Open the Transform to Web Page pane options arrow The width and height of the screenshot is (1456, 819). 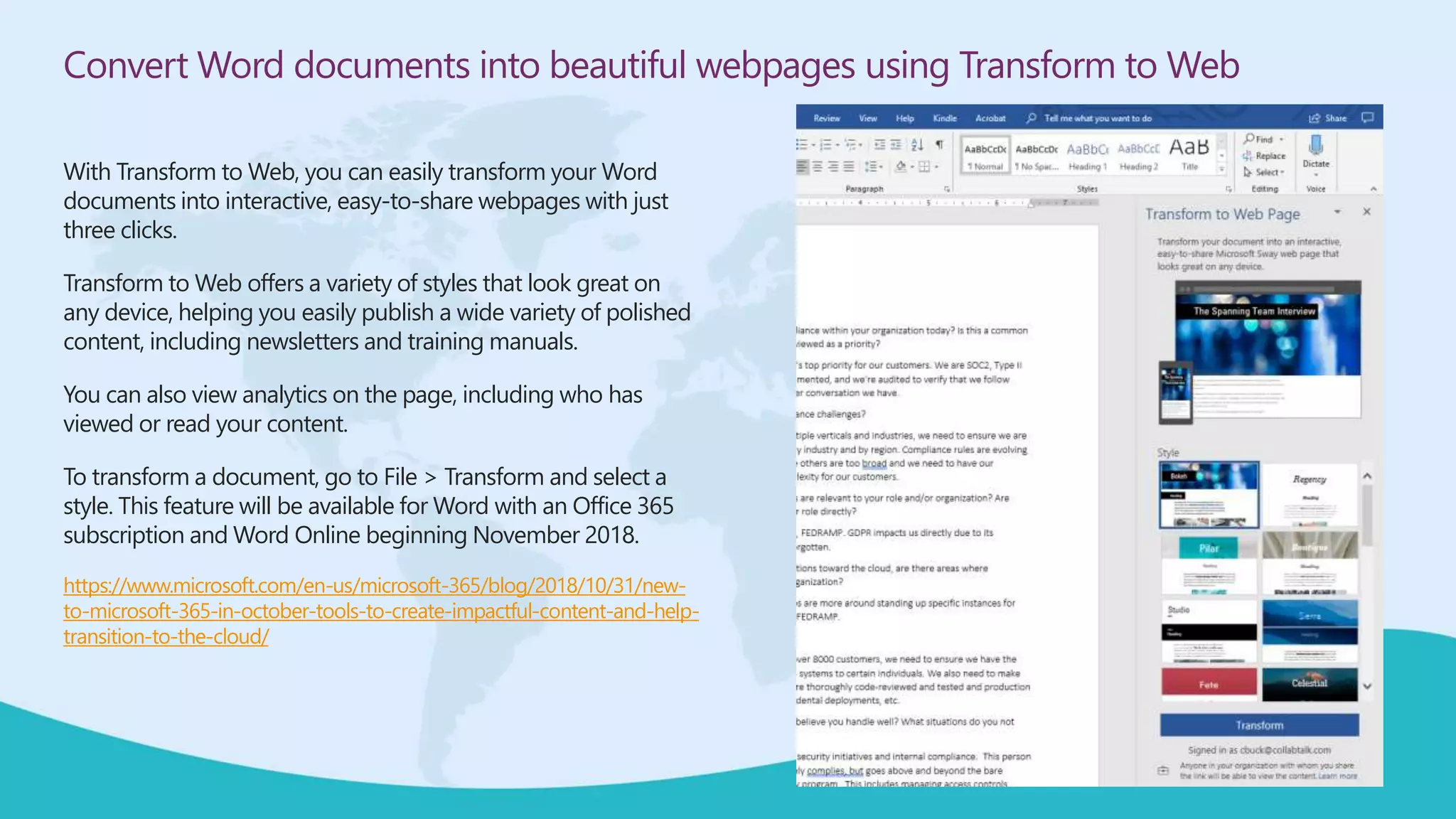(x=1337, y=212)
